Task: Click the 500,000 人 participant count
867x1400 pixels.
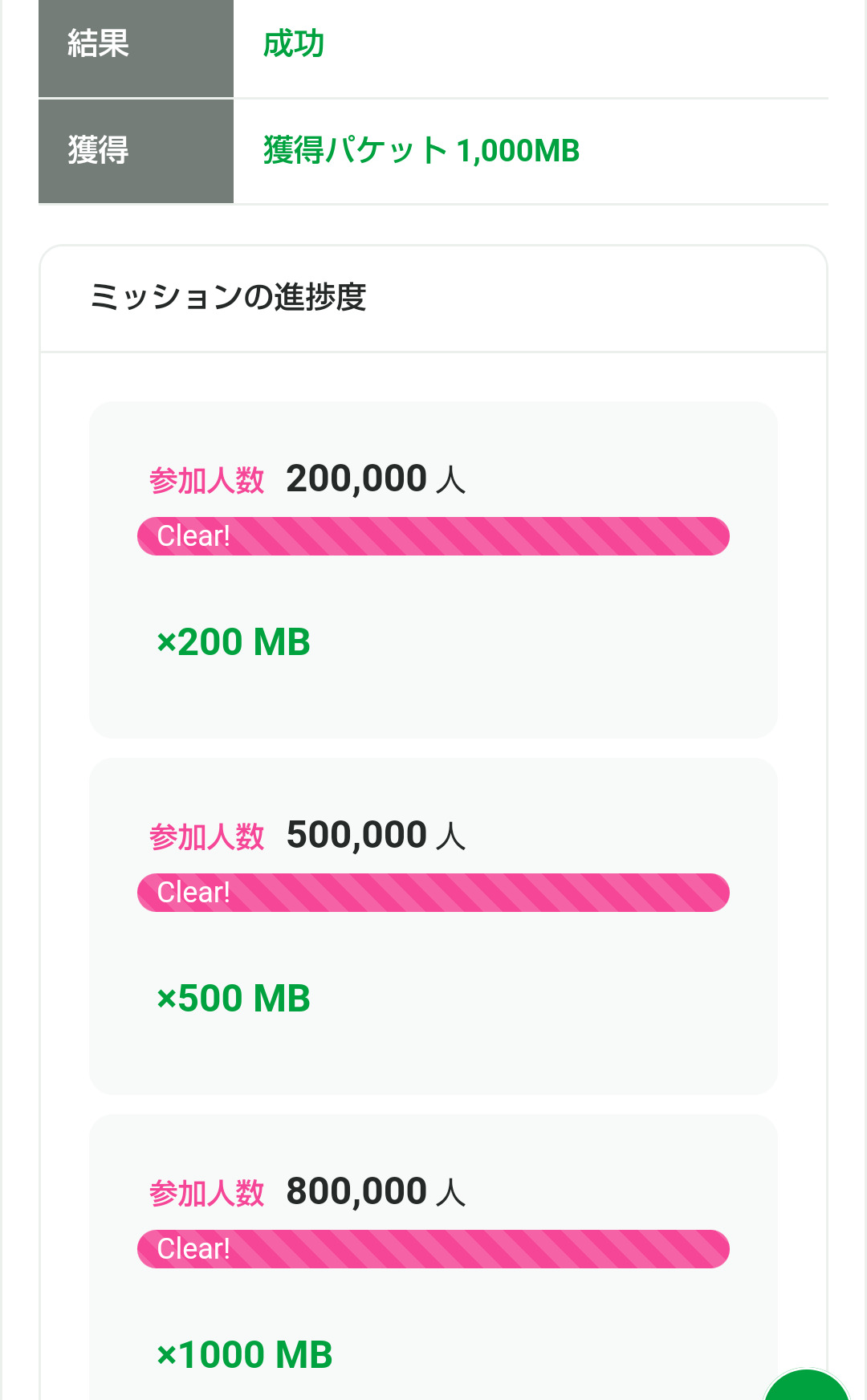Action: (x=376, y=836)
